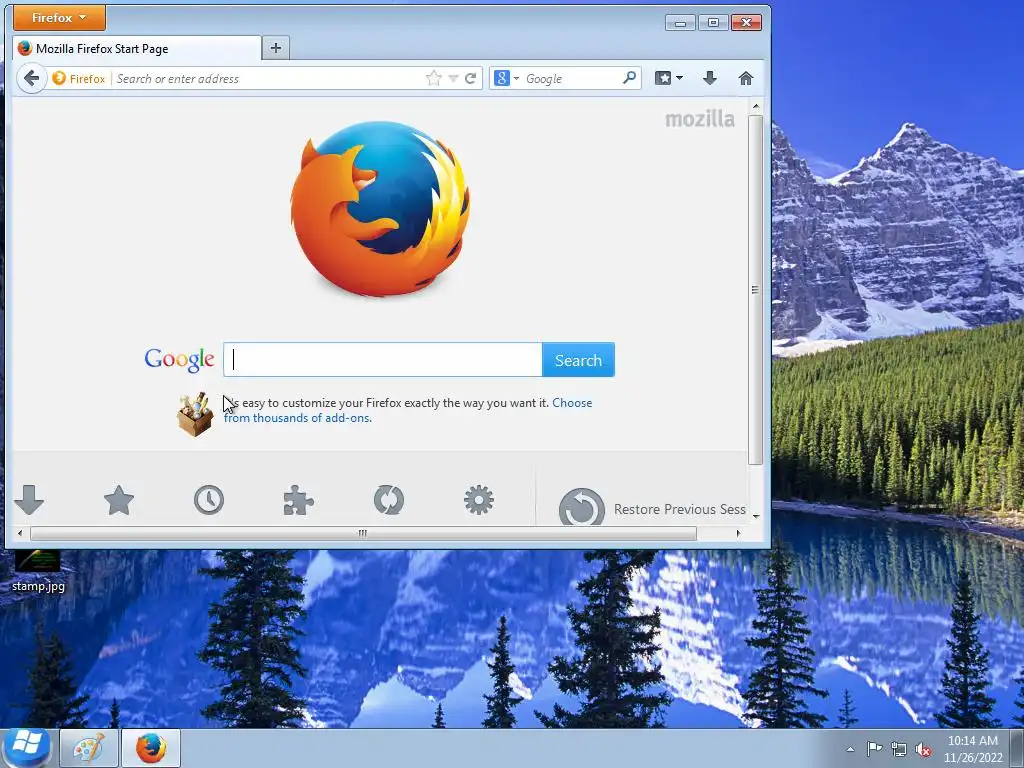Focus the start page Google search box
Screen dimensions: 1024x768
[x=383, y=360]
